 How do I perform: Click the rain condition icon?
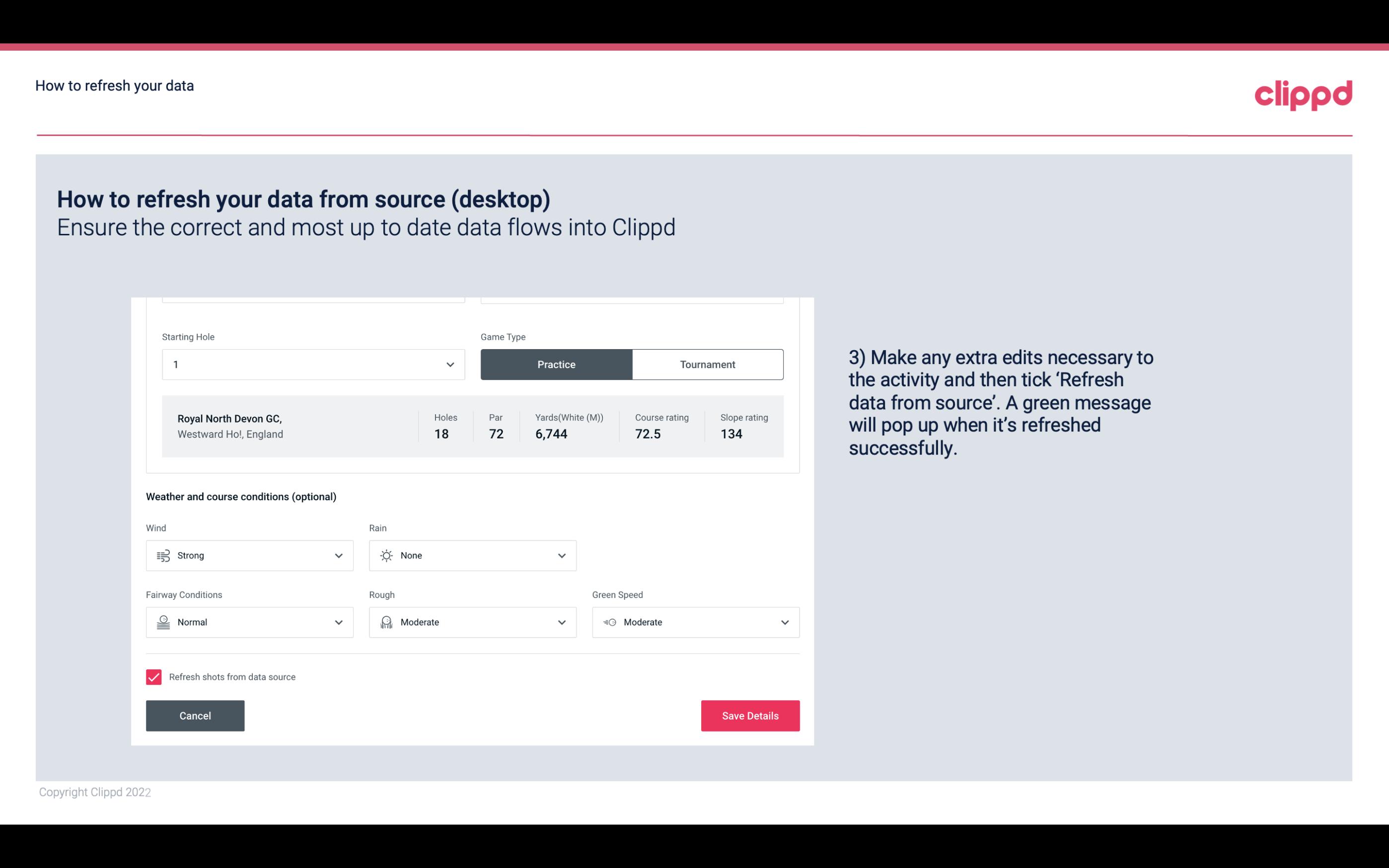point(386,555)
